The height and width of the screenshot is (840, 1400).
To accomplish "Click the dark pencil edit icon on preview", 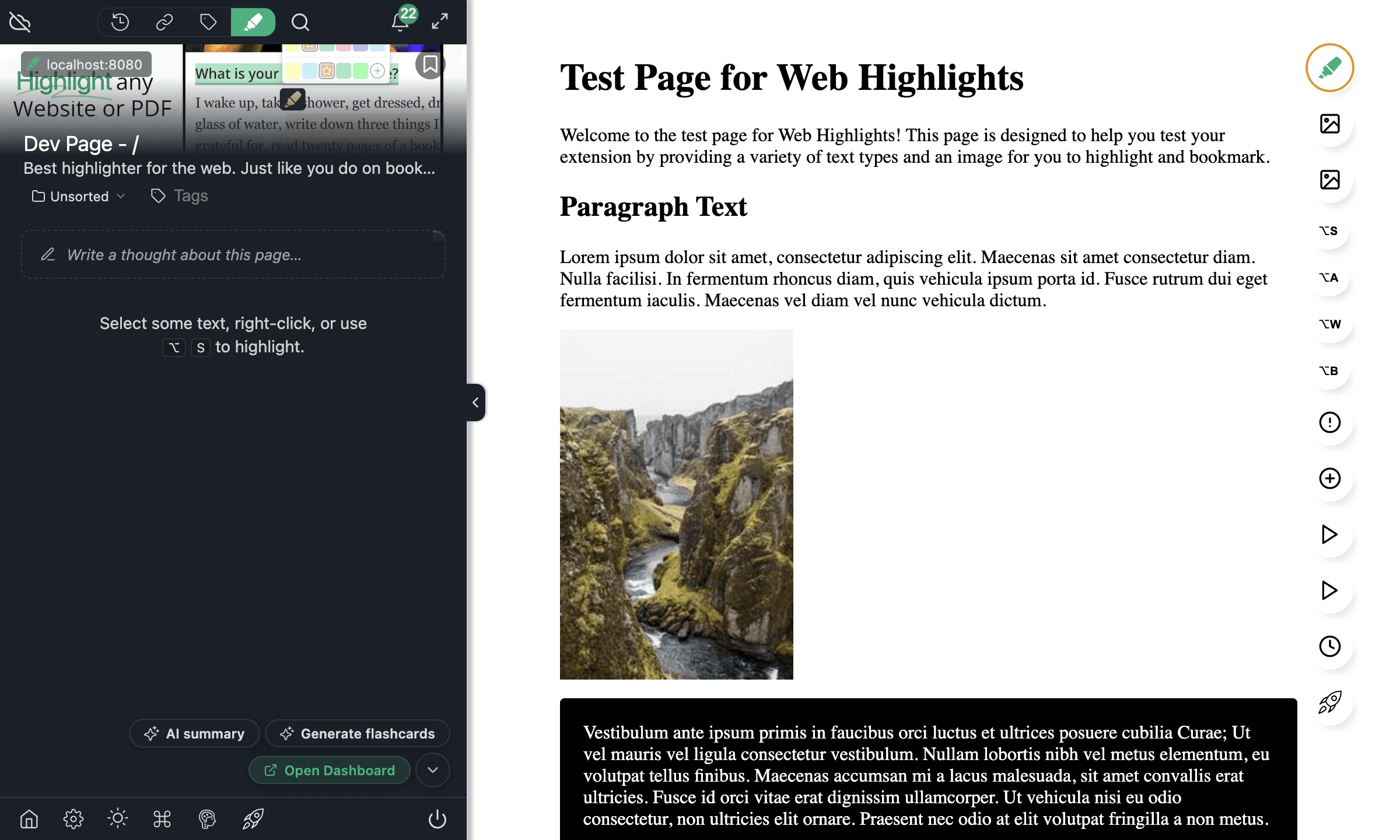I will tap(293, 100).
